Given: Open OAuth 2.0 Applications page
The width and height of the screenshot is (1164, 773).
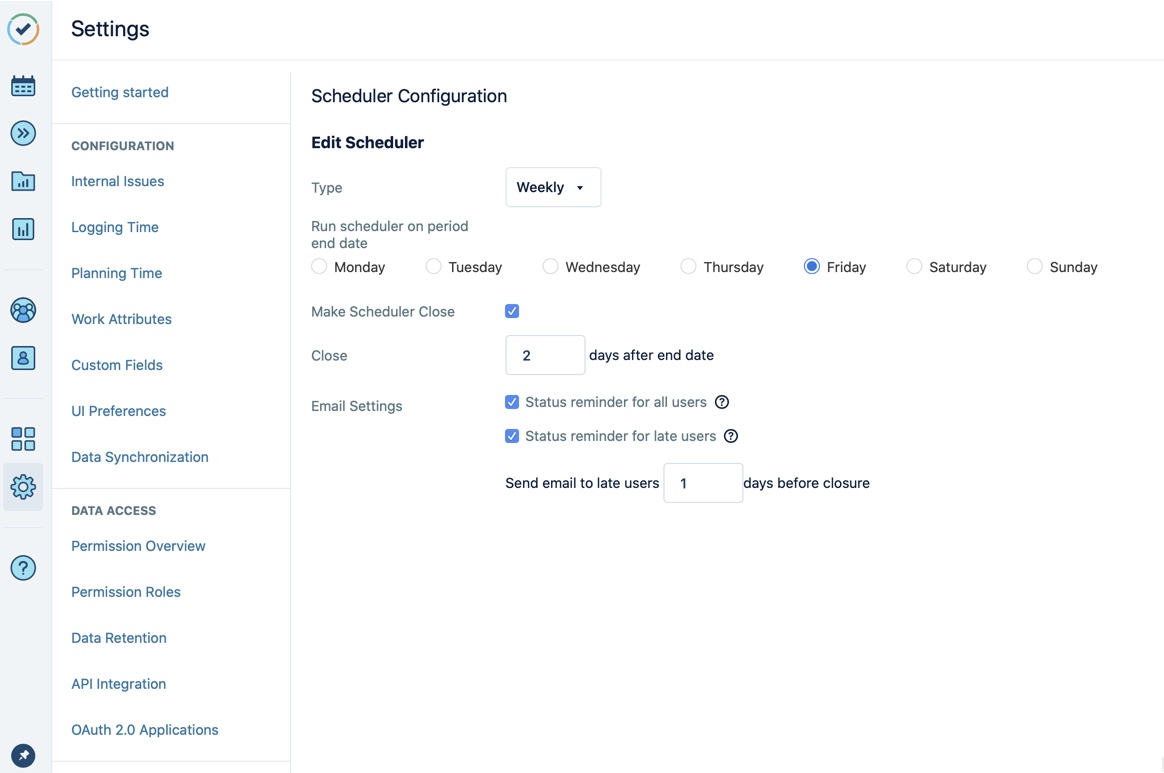Looking at the screenshot, I should tap(145, 730).
